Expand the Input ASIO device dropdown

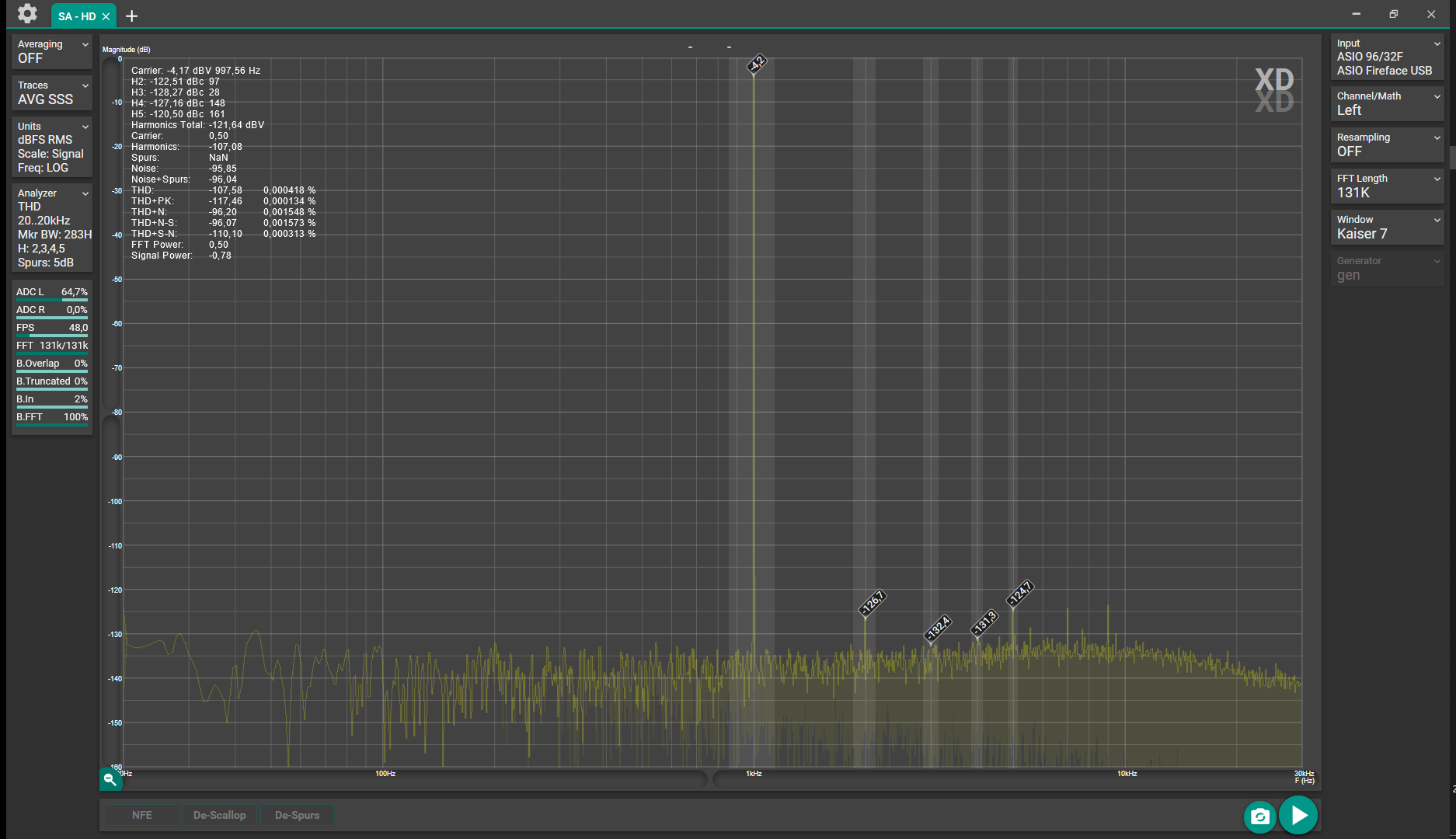(1388, 57)
